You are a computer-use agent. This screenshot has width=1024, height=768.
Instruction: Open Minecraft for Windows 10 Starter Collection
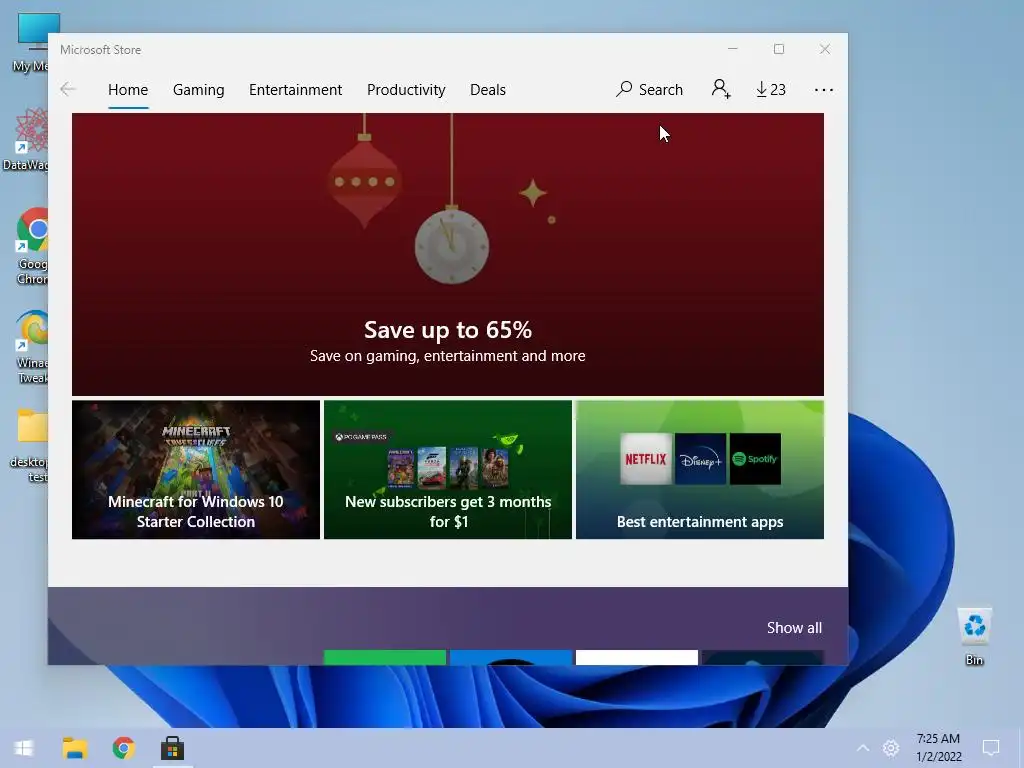[196, 470]
